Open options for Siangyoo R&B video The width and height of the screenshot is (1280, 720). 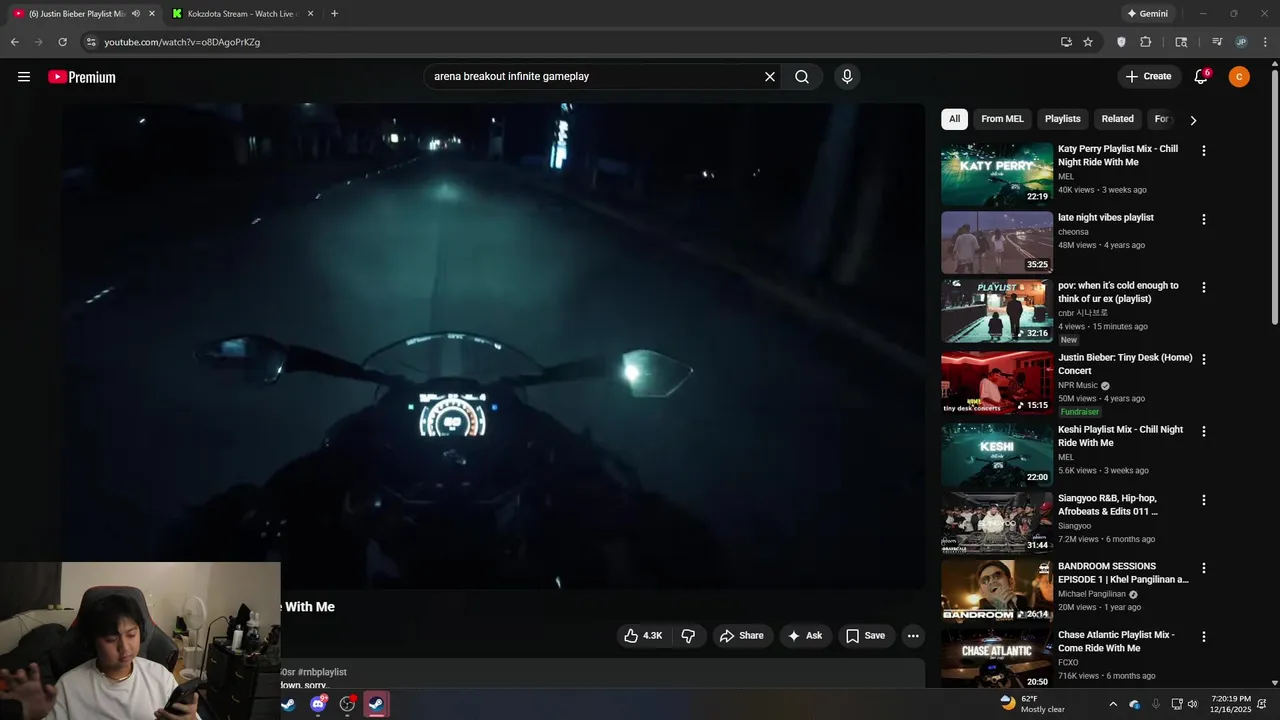click(1203, 500)
